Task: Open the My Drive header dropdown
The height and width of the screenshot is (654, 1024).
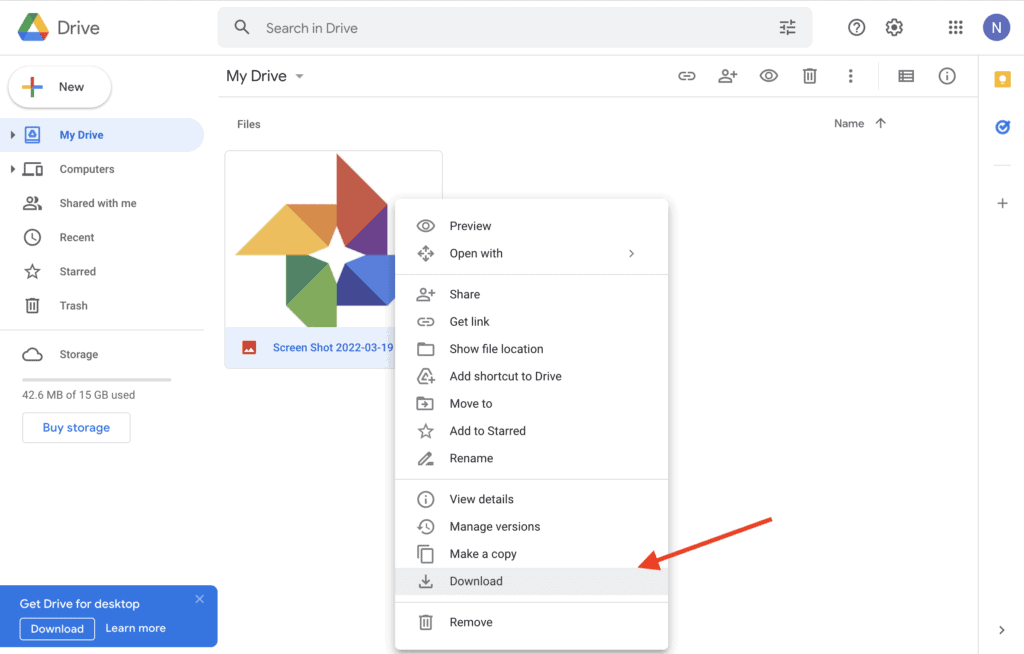Action: [264, 76]
